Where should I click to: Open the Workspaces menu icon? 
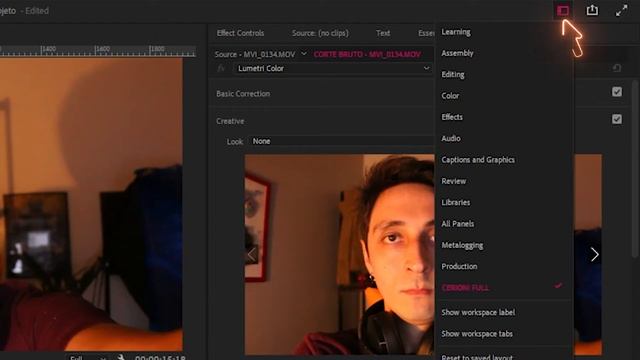point(563,11)
